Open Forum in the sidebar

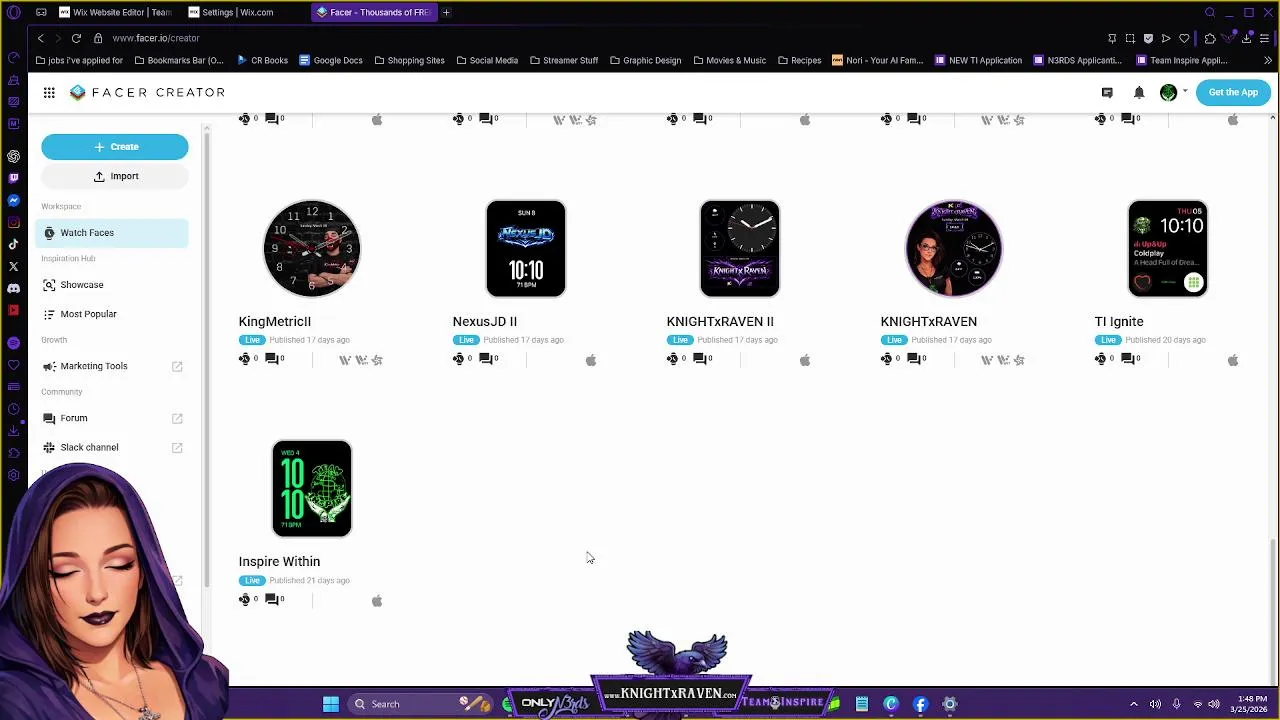pos(73,418)
